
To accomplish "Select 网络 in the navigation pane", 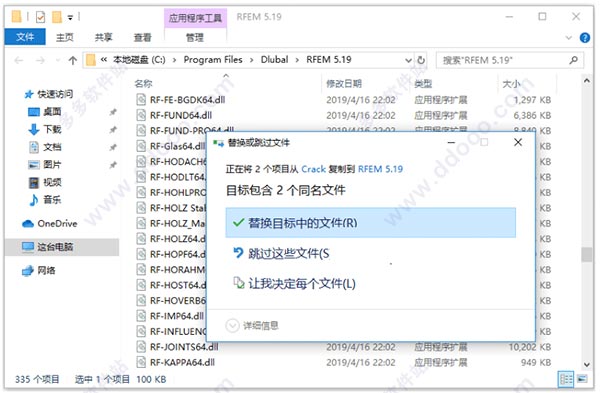I will (x=46, y=271).
